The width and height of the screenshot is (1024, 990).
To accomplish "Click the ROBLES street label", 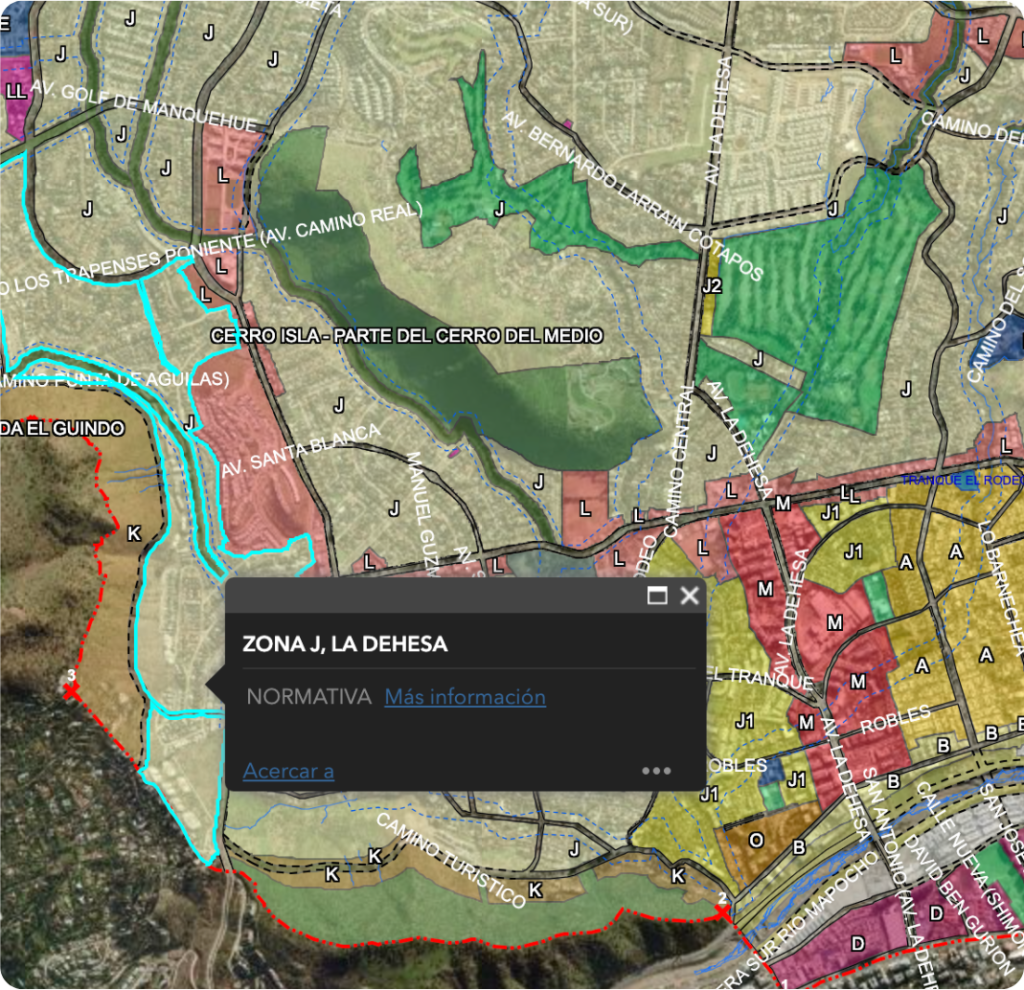I will tap(895, 719).
